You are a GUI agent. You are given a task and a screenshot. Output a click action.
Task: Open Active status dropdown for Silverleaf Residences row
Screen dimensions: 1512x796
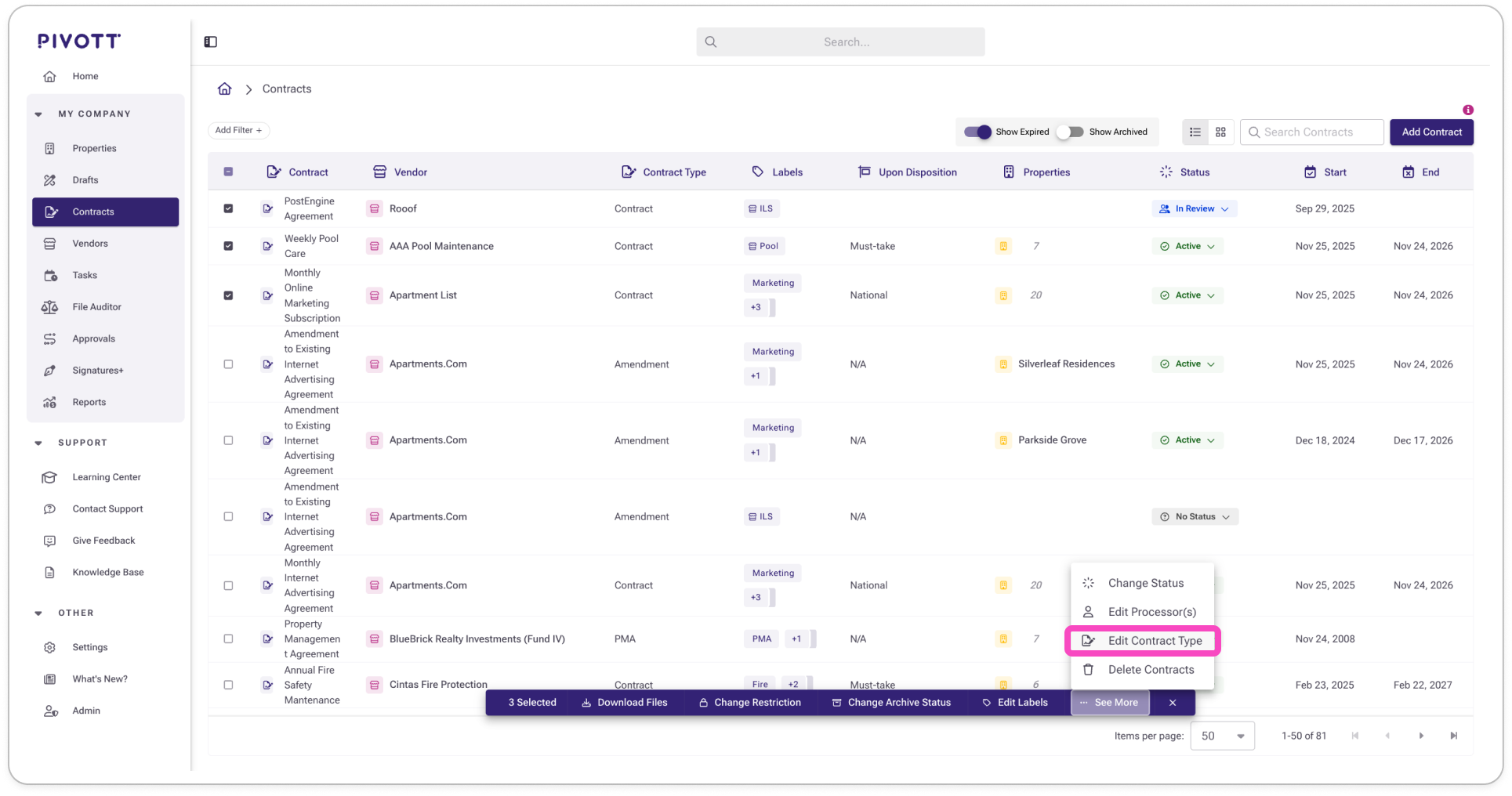coord(1187,364)
